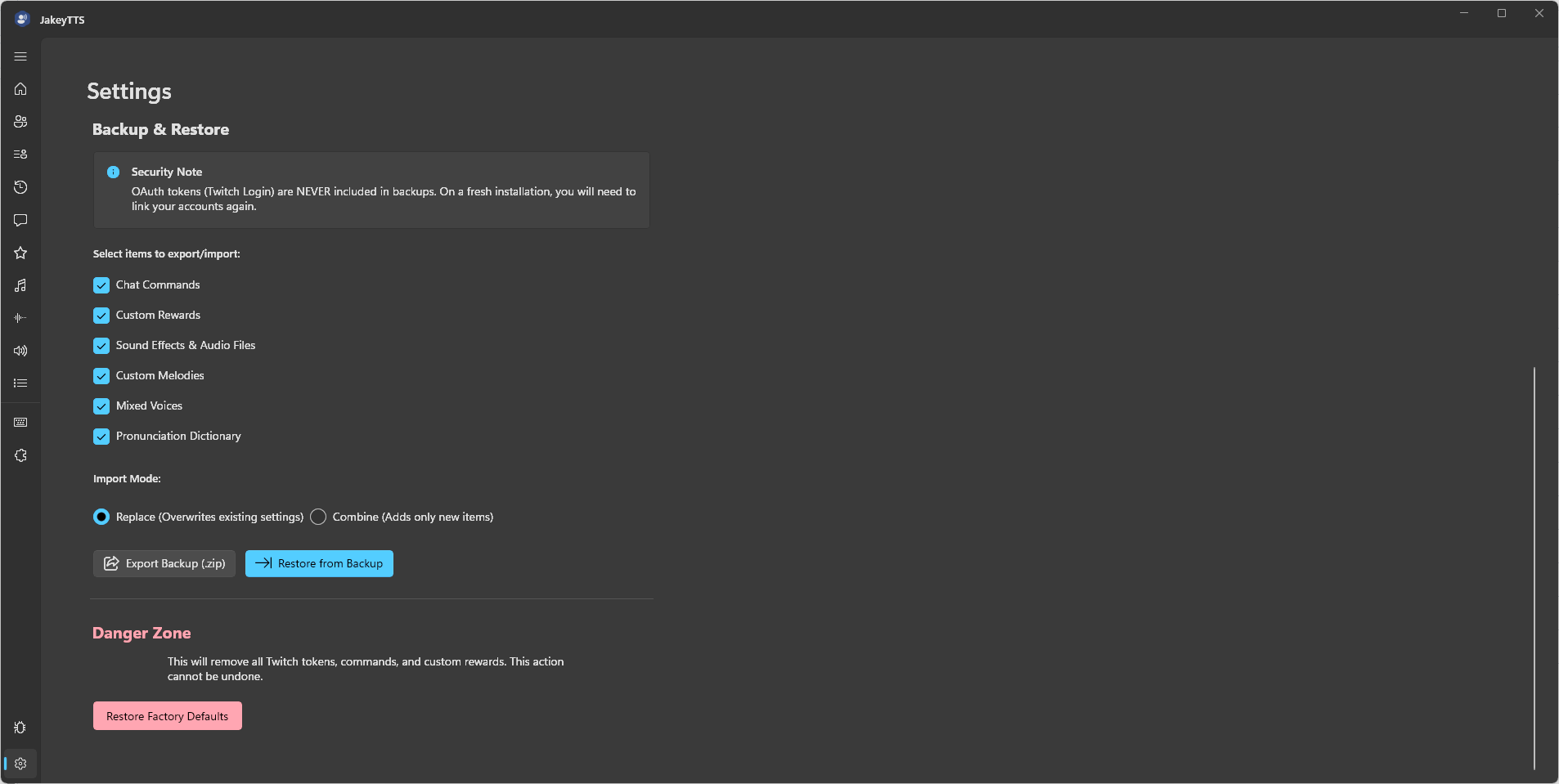
Task: Open the puzzle piece plugins icon
Action: click(20, 455)
